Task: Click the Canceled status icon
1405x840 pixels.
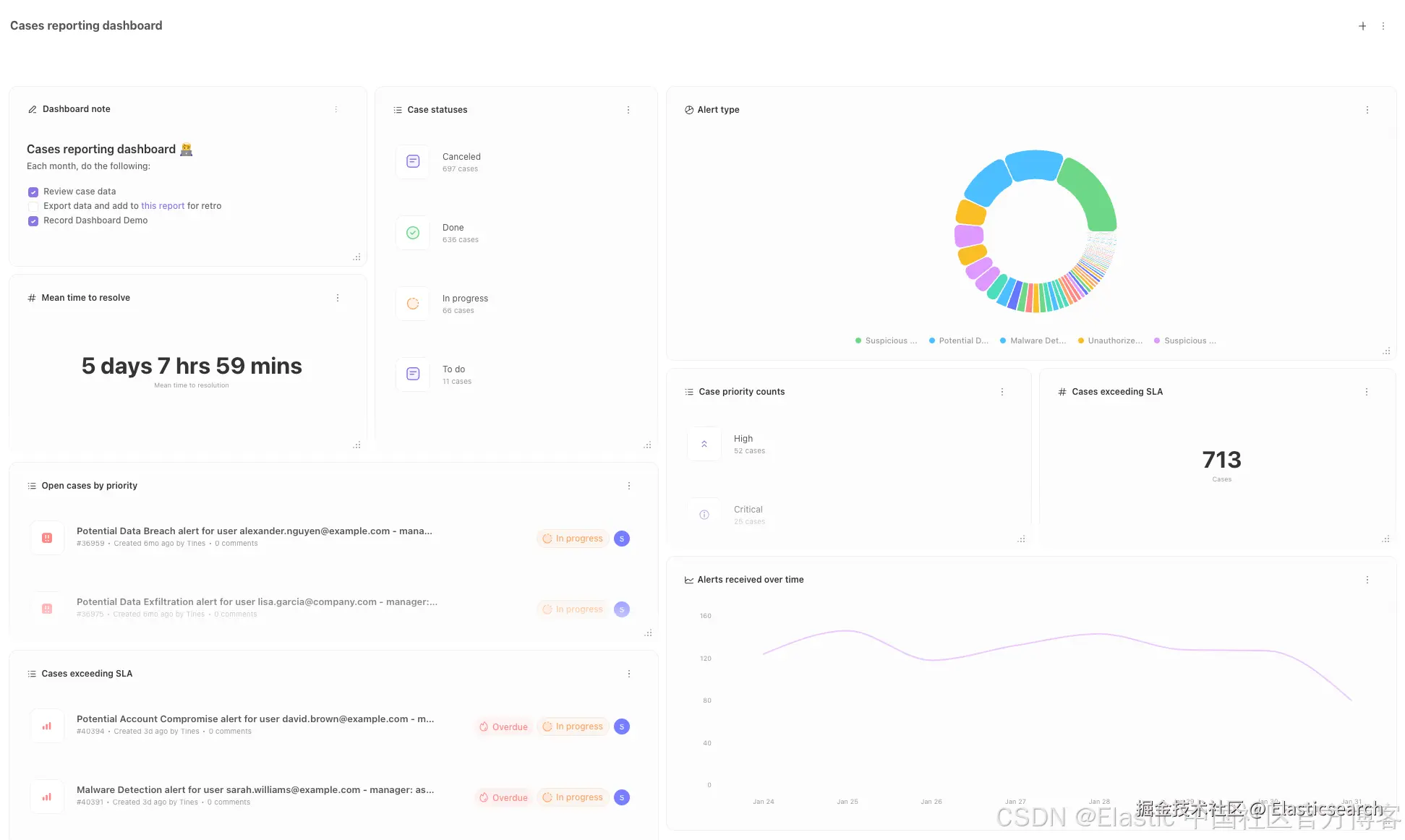Action: coord(413,161)
